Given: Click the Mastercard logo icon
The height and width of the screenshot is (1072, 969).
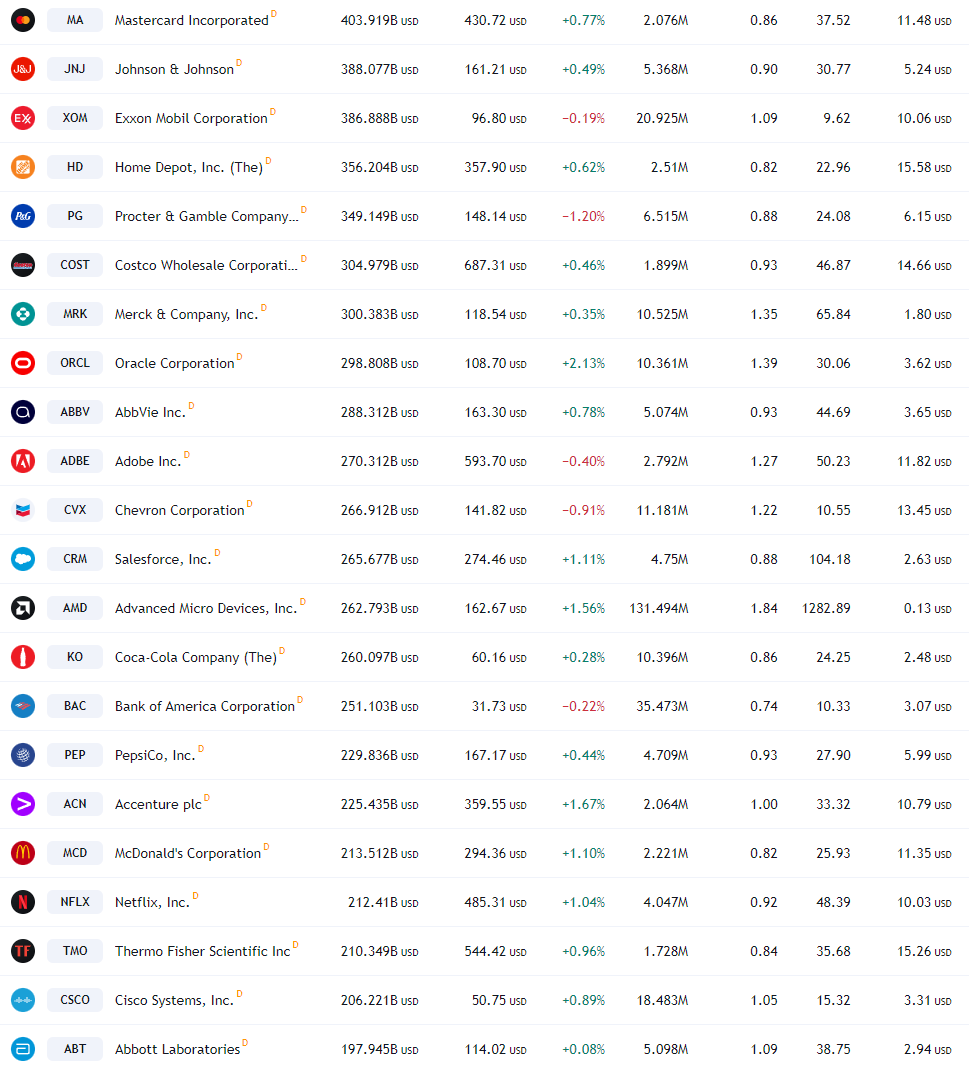Looking at the screenshot, I should (x=23, y=20).
